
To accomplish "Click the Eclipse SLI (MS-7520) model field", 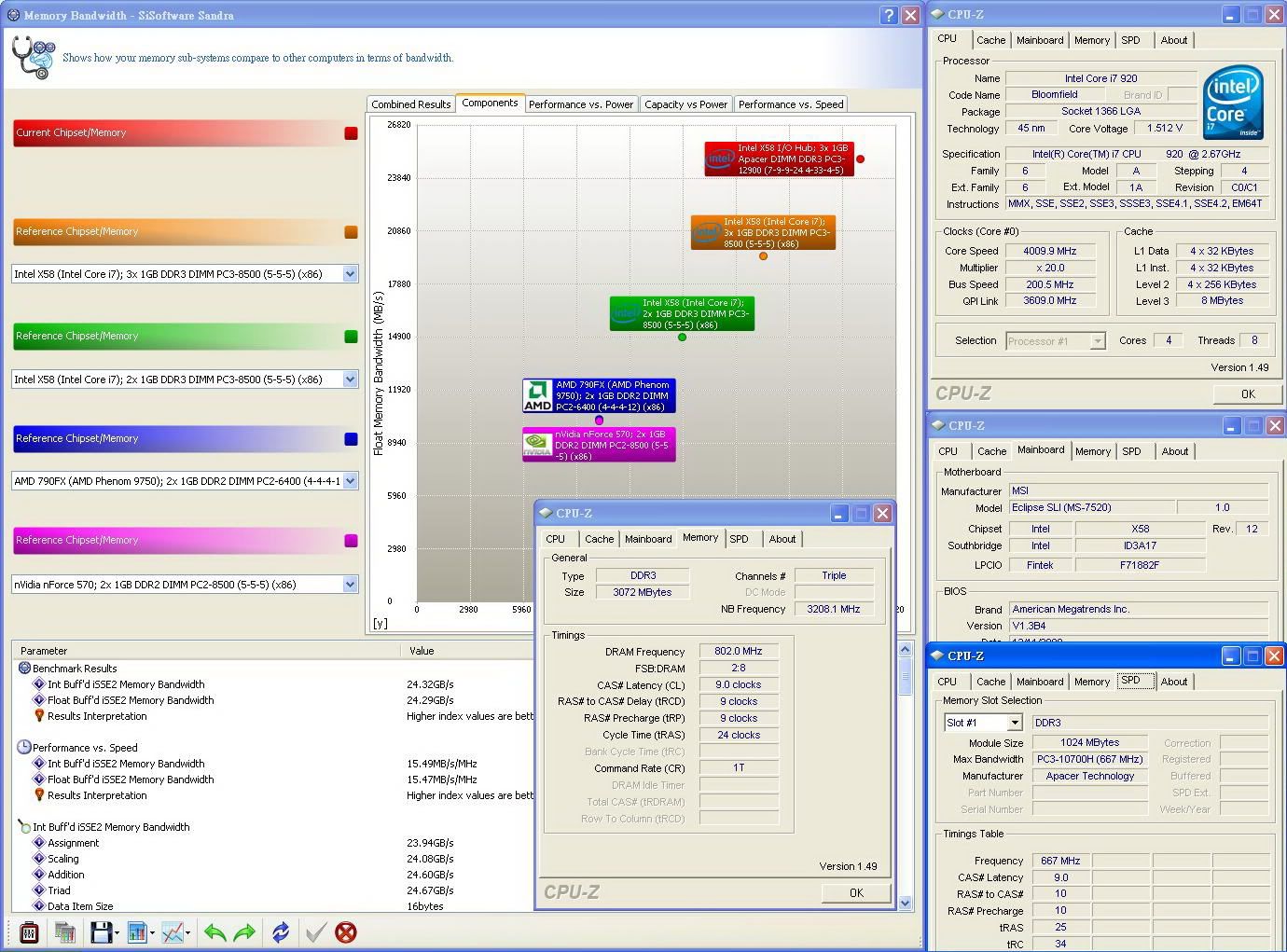I will coord(1091,507).
